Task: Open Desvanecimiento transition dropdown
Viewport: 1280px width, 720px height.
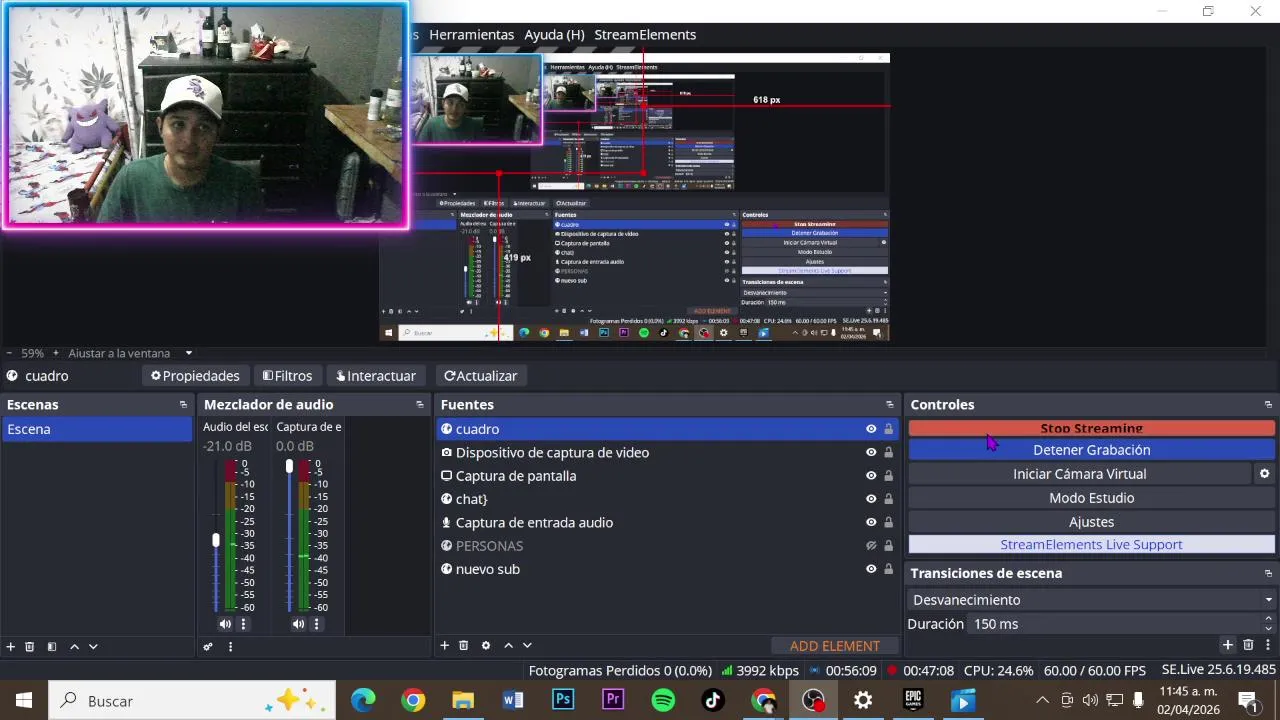Action: [x=1092, y=600]
